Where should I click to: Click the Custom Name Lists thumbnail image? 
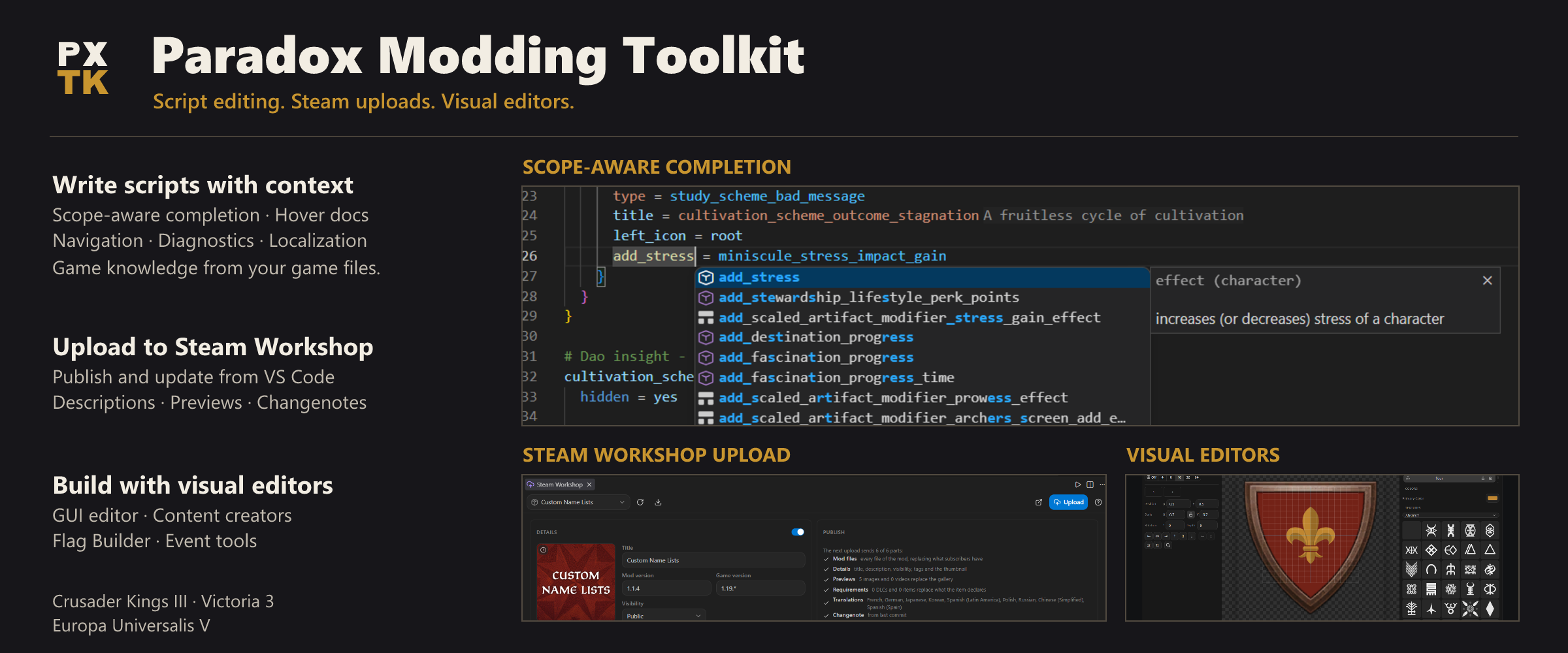576,581
